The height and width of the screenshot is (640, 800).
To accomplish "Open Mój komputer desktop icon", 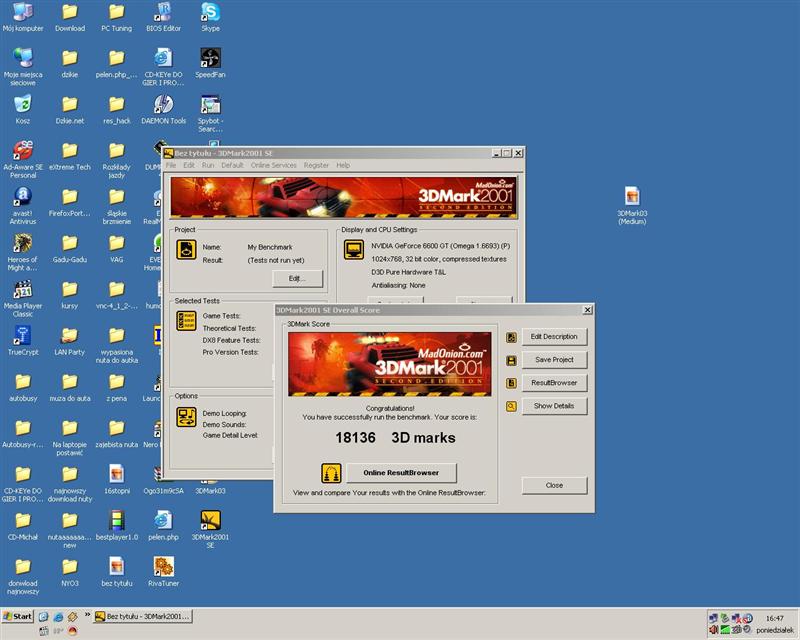I will coord(23,17).
